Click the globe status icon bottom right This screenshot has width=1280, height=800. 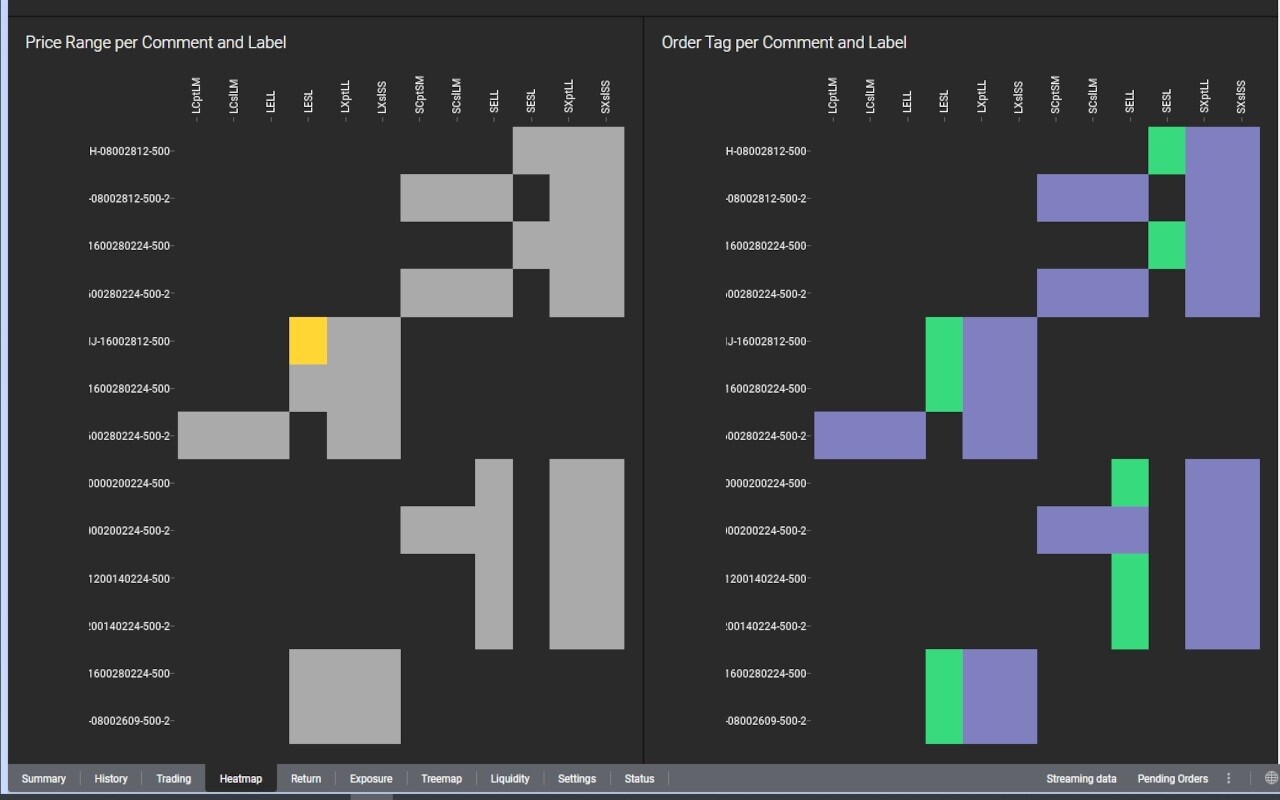tap(1271, 778)
